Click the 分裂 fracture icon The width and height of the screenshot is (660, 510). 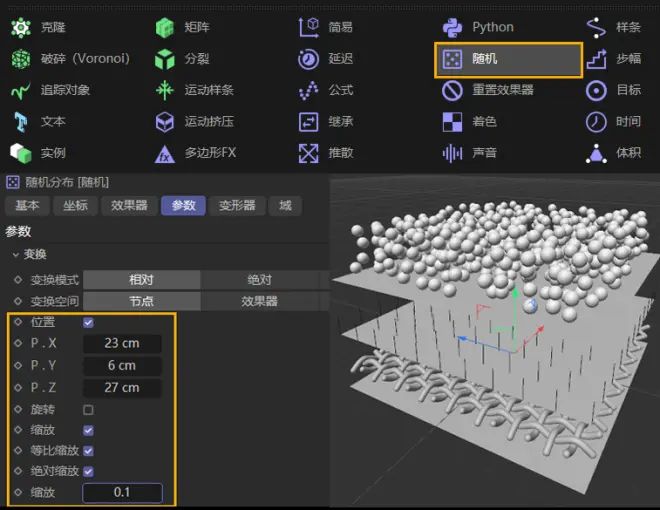click(x=165, y=59)
